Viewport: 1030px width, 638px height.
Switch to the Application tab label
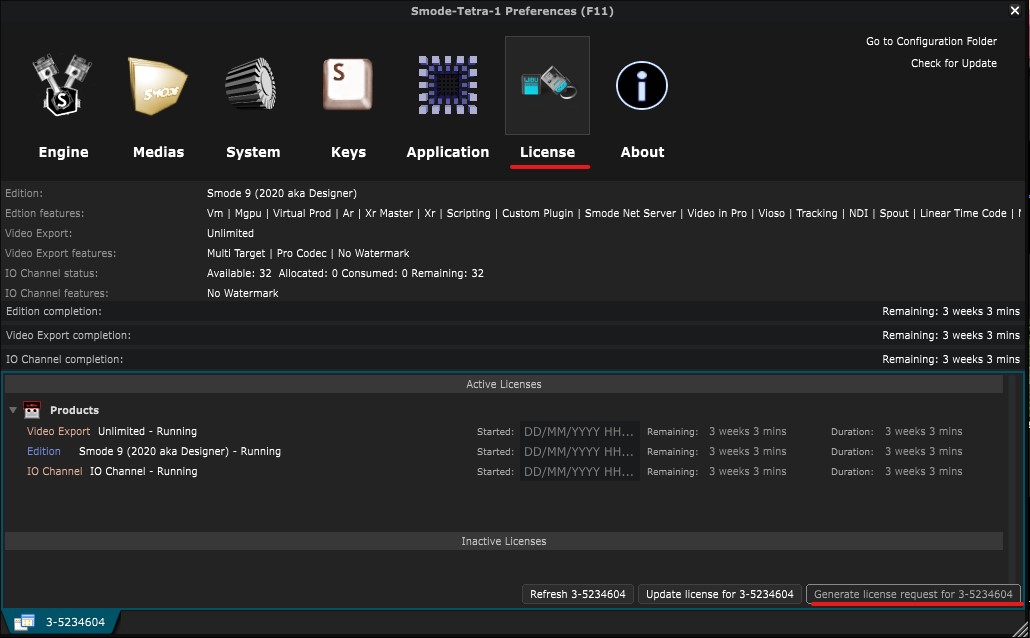click(447, 152)
